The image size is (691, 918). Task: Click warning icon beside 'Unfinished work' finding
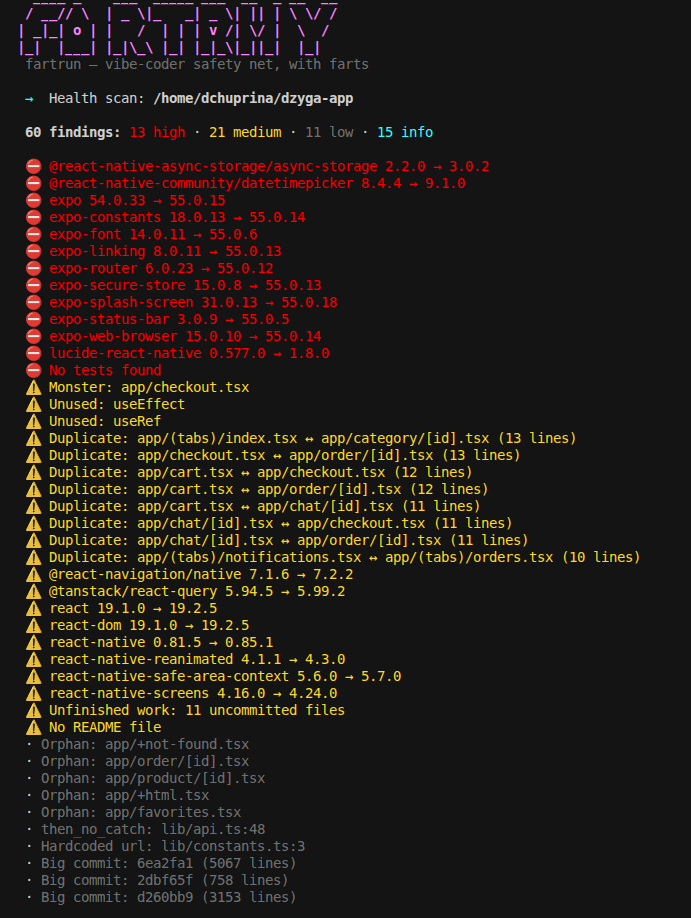[33, 710]
